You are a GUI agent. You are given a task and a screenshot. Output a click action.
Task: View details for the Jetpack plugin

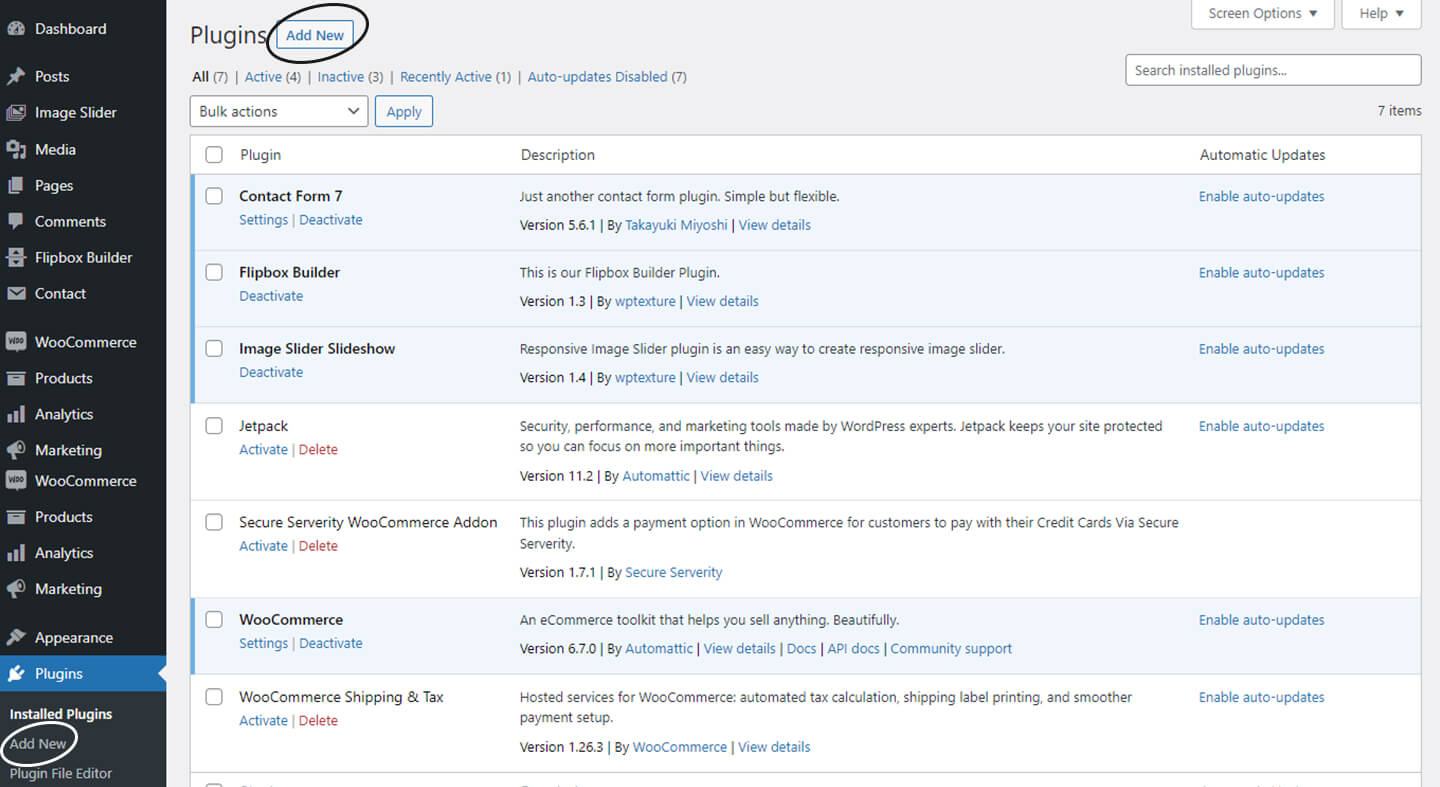pos(737,476)
